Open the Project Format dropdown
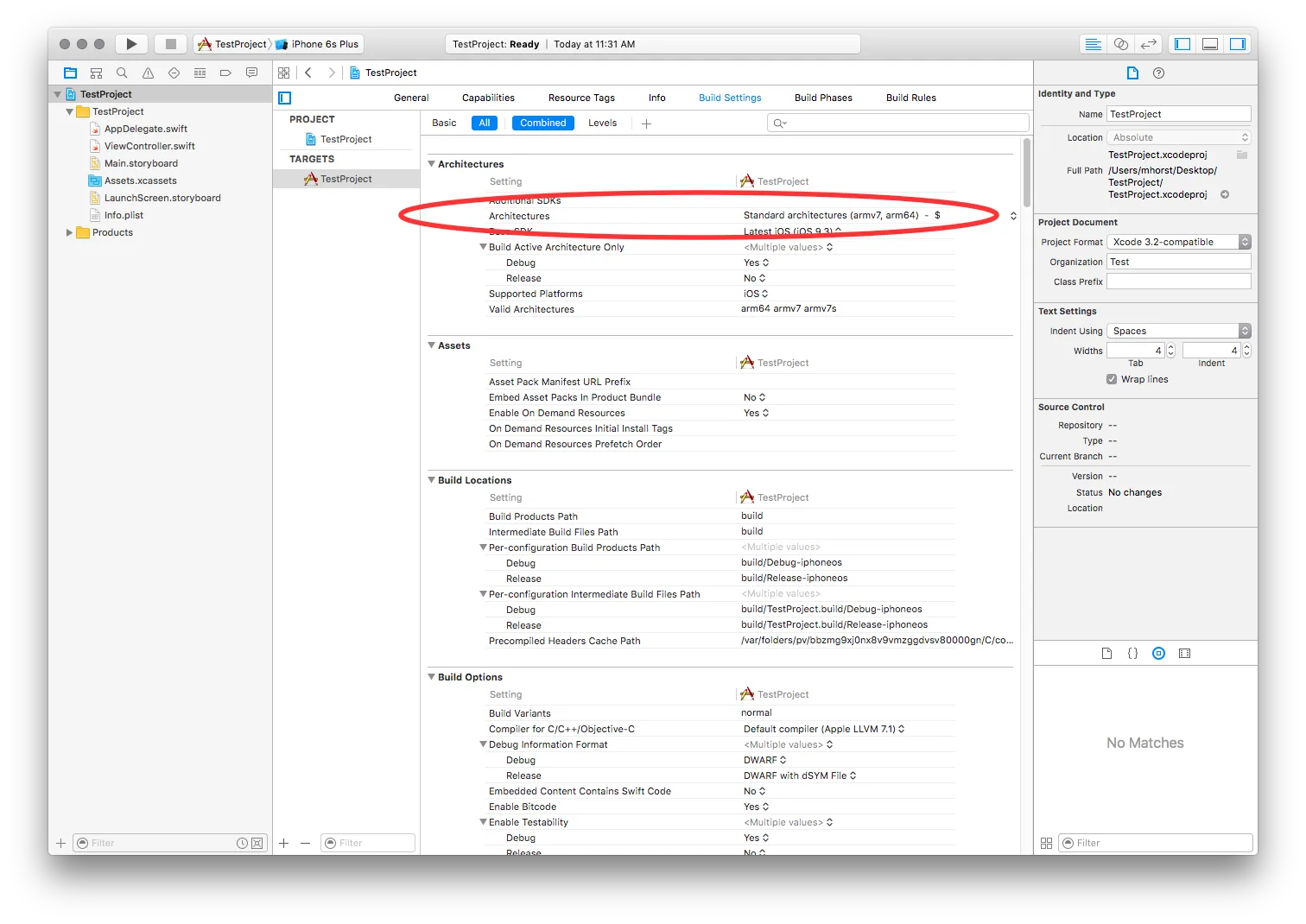 point(1179,243)
